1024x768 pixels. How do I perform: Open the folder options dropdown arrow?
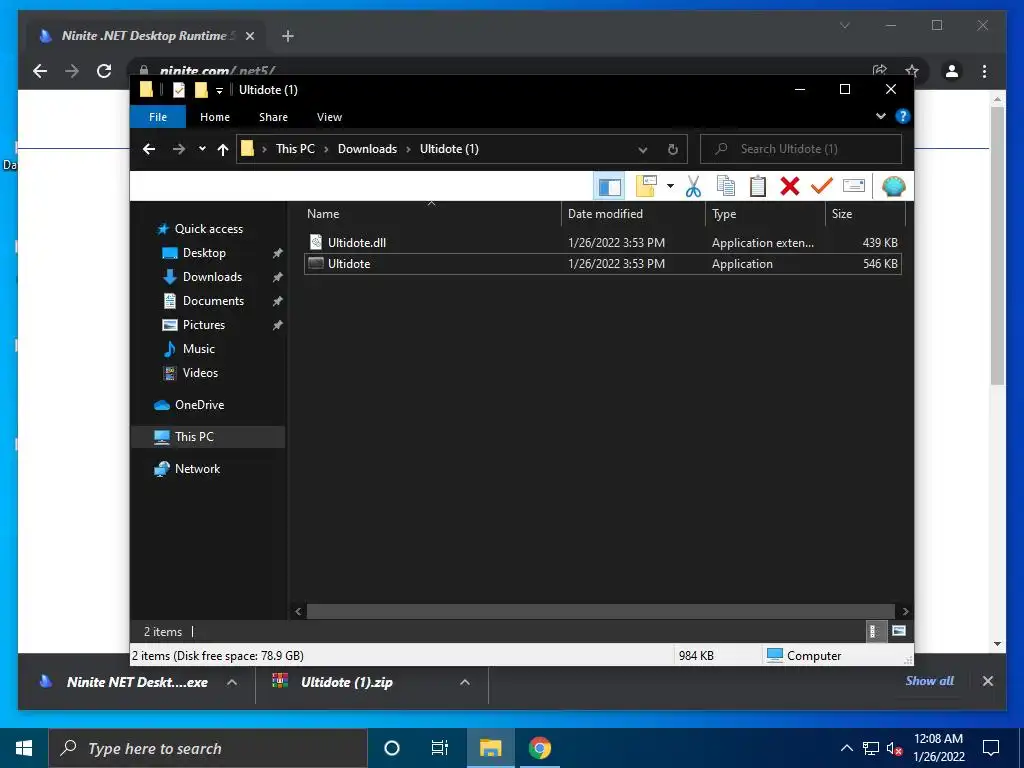(x=670, y=187)
